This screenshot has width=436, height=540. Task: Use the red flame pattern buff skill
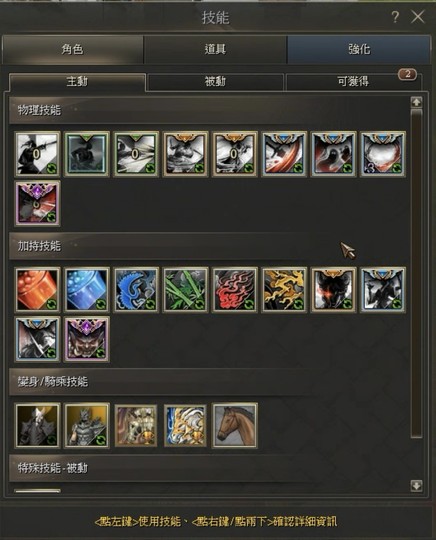(235, 290)
